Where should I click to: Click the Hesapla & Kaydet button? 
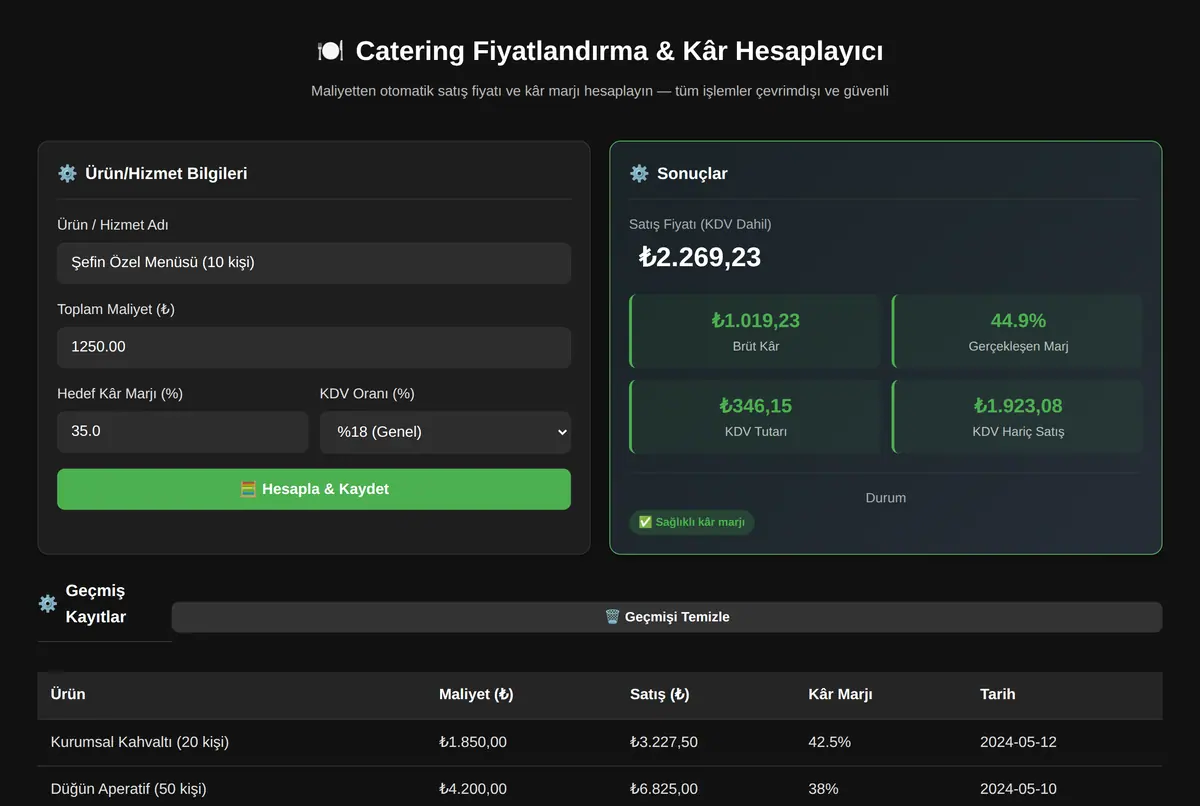click(x=314, y=489)
